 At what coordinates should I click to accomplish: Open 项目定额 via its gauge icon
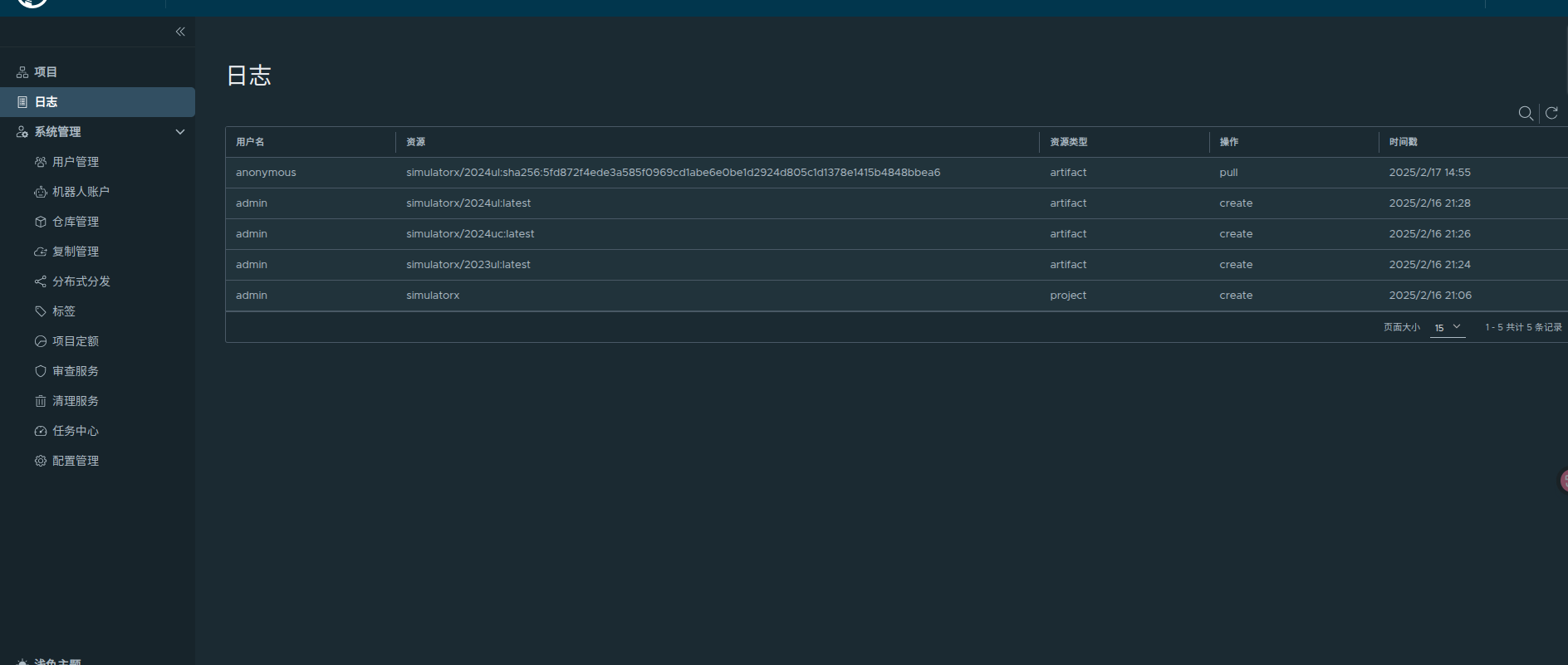(x=41, y=341)
